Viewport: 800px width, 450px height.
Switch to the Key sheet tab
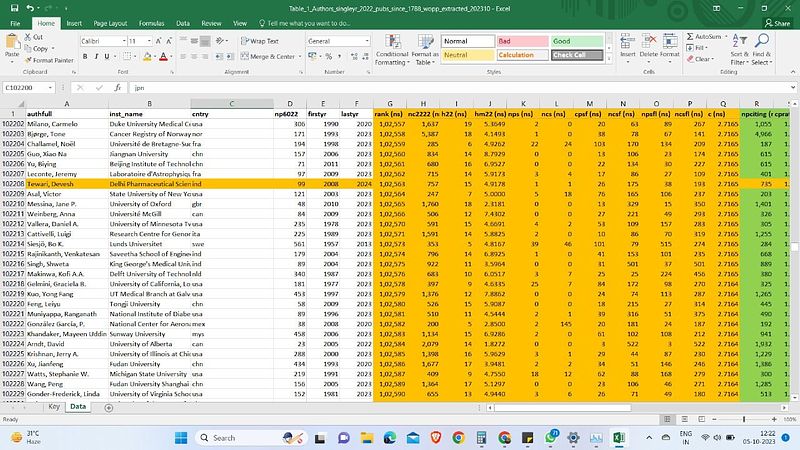coord(54,407)
